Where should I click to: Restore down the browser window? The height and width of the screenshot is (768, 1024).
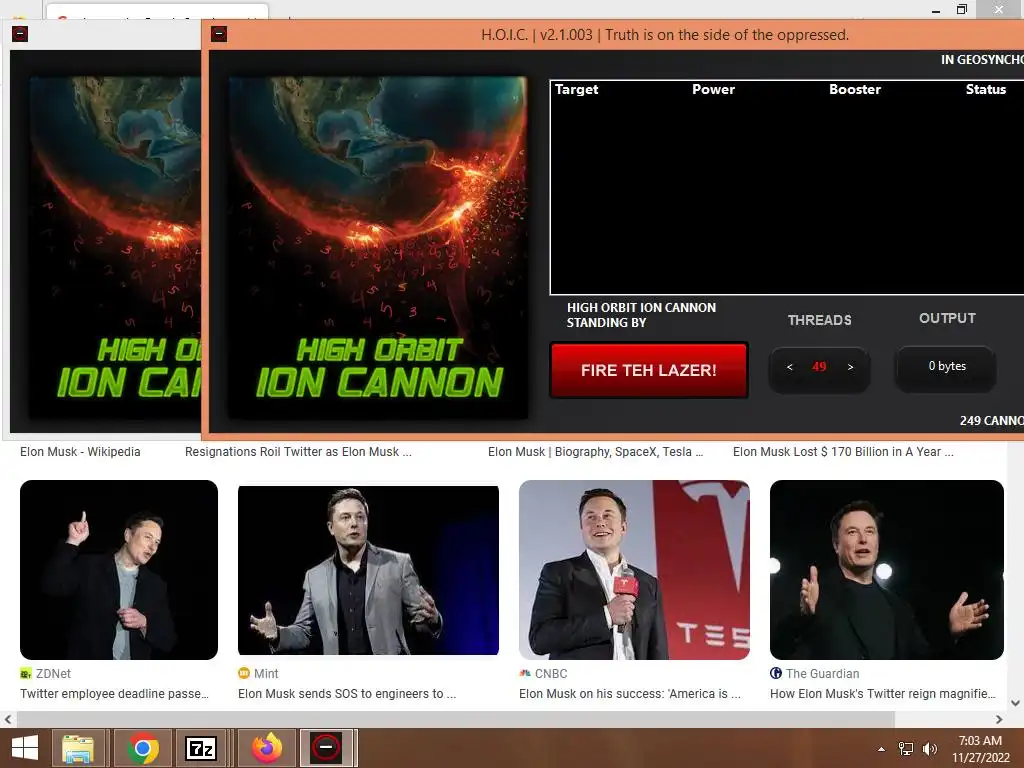pyautogui.click(x=962, y=9)
